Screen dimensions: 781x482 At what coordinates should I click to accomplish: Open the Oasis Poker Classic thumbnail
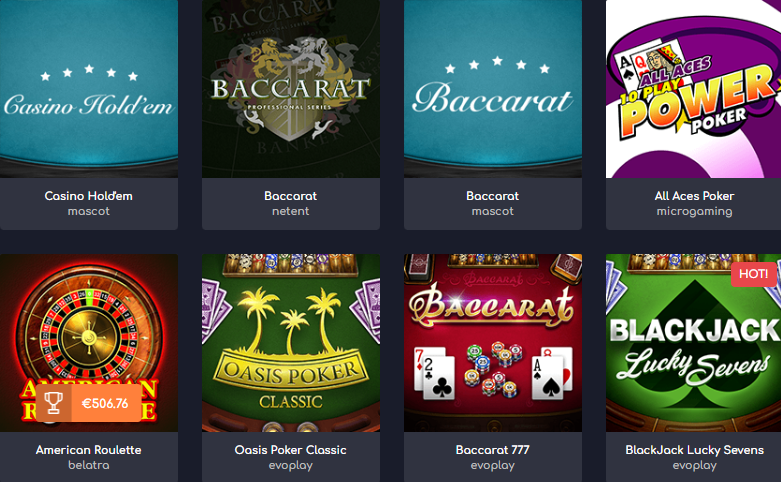(291, 343)
